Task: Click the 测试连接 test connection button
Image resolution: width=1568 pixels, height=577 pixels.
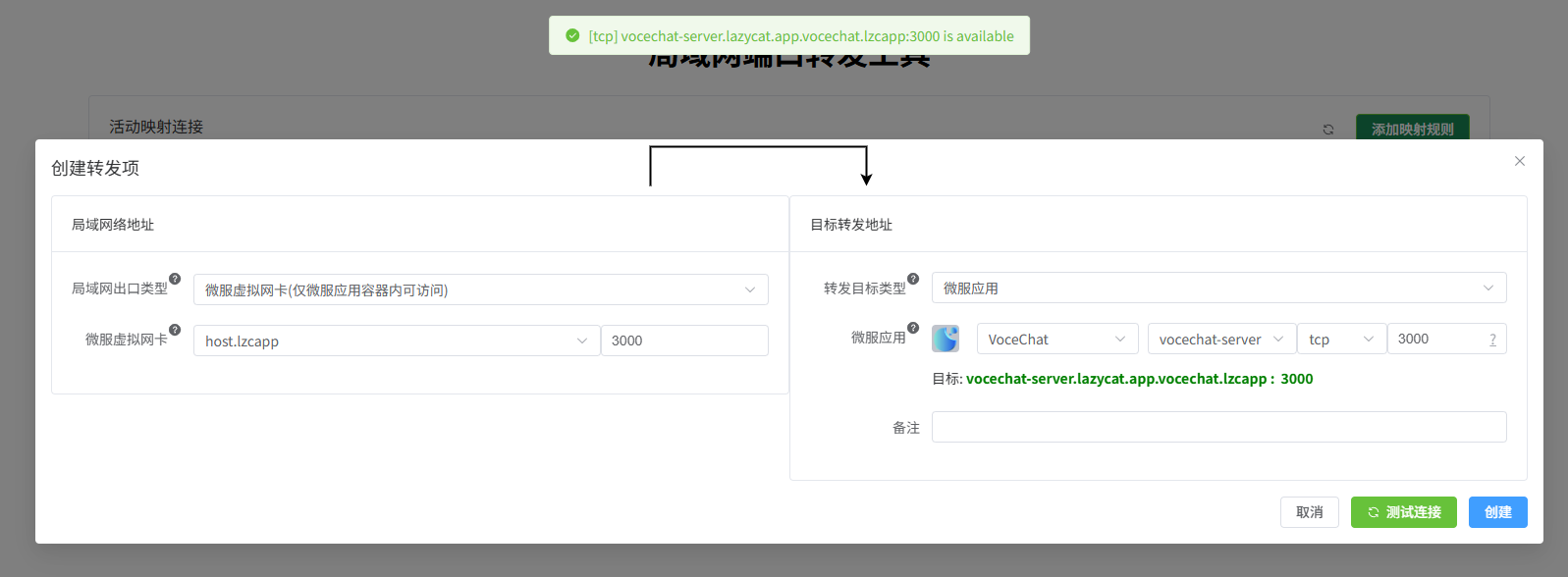Action: click(1404, 512)
